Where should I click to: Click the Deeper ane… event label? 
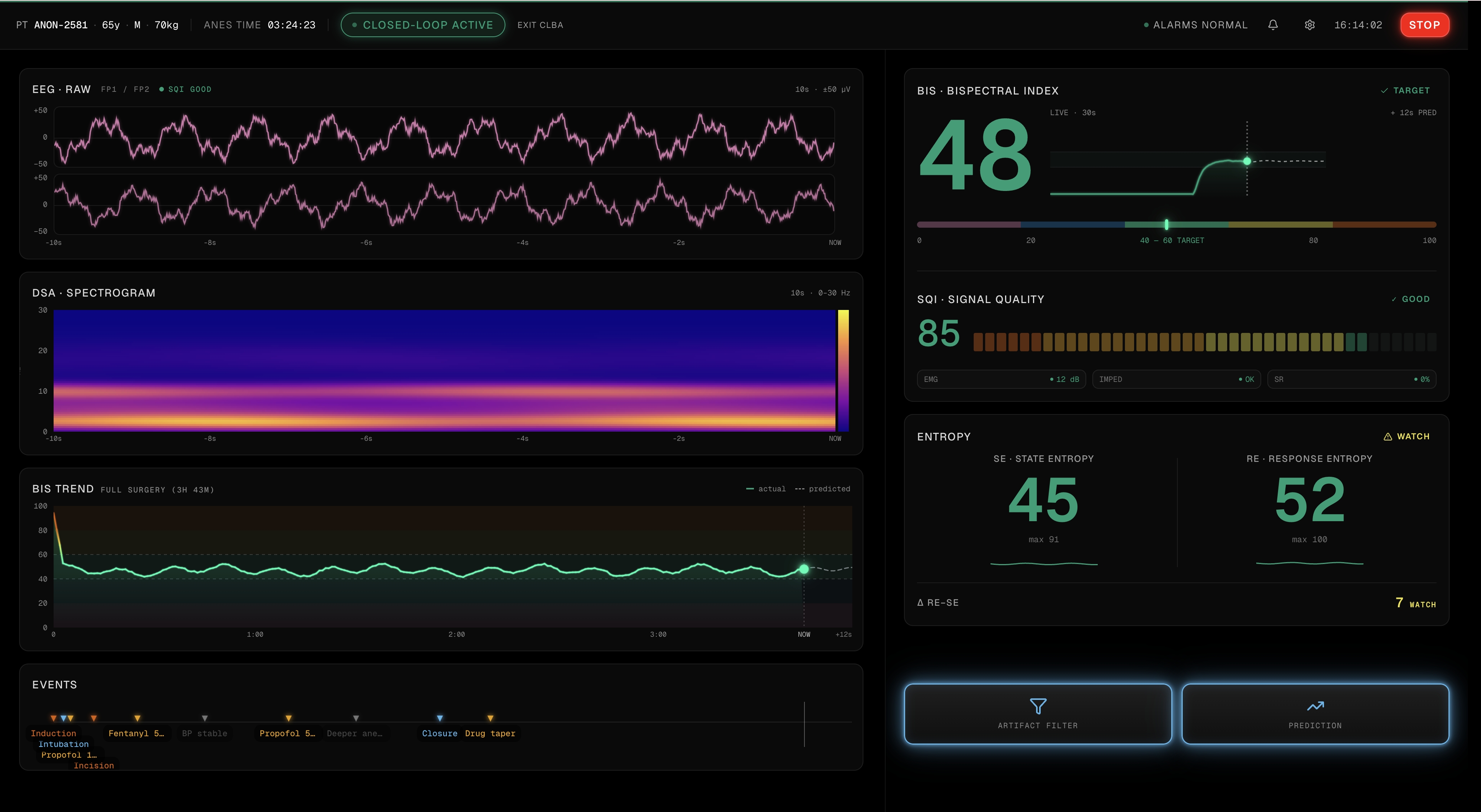coord(355,733)
